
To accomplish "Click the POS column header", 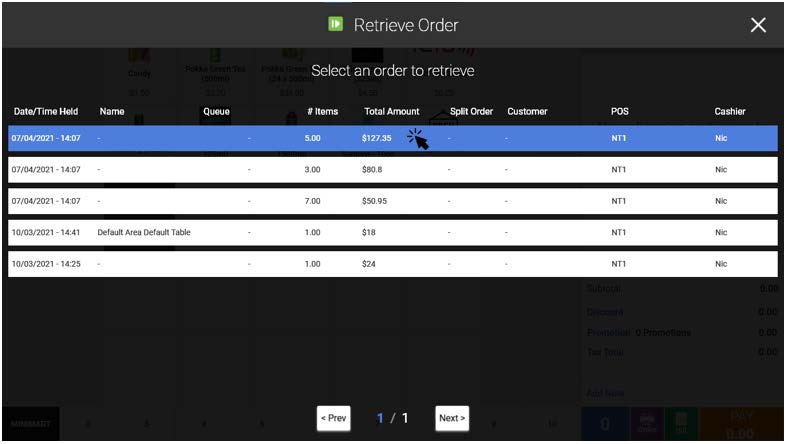I will 619,111.
